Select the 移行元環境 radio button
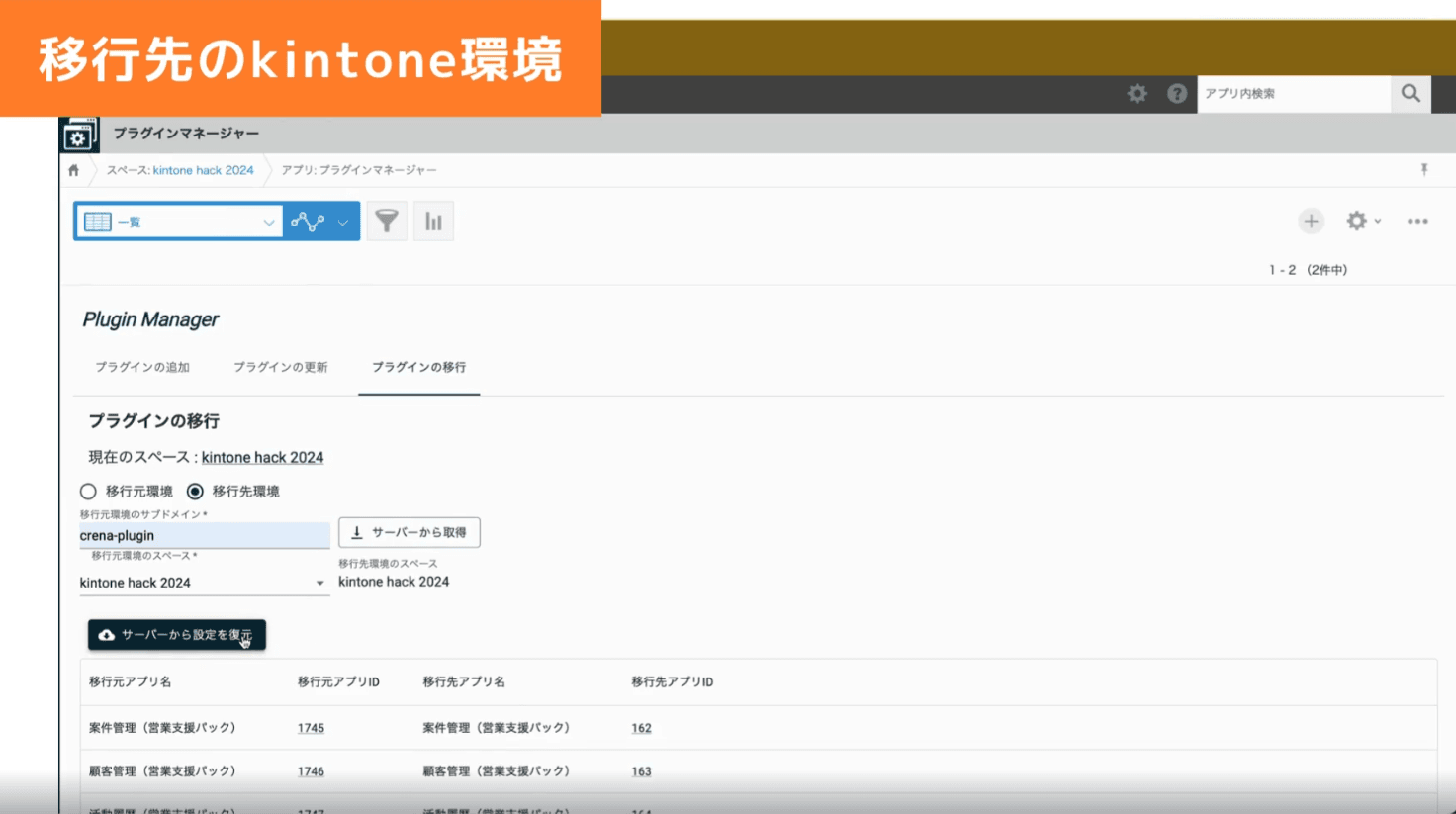The width and height of the screenshot is (1456, 814). (x=88, y=491)
